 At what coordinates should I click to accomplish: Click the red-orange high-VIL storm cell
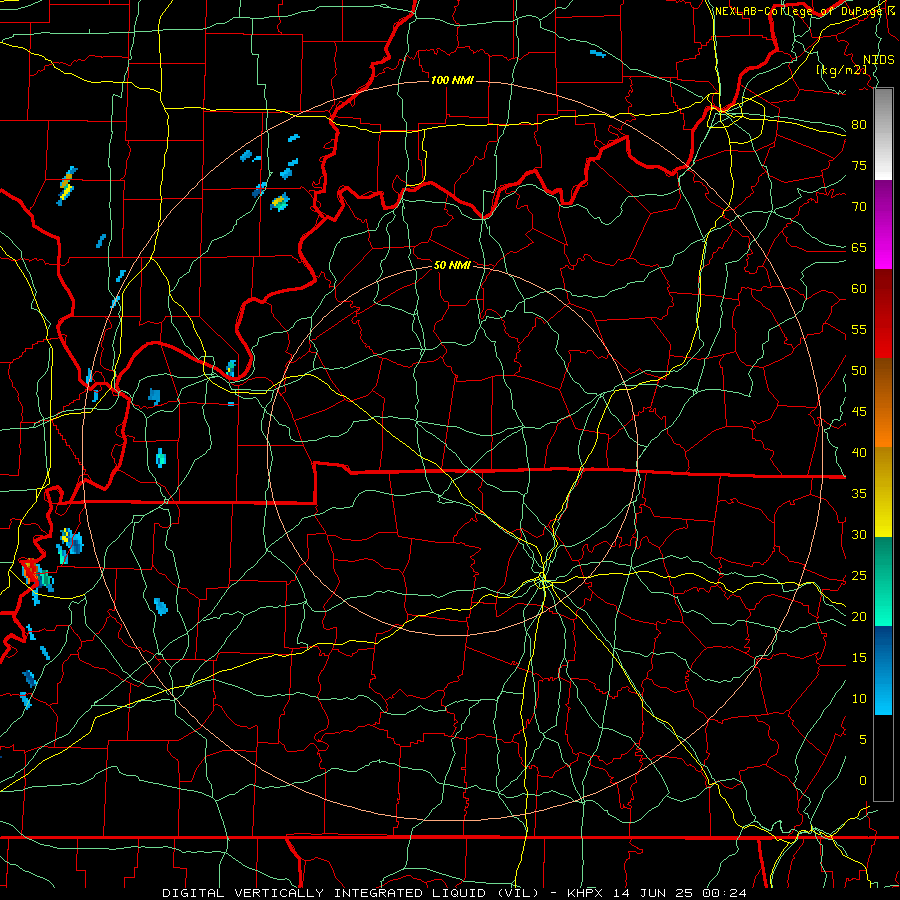[30, 572]
